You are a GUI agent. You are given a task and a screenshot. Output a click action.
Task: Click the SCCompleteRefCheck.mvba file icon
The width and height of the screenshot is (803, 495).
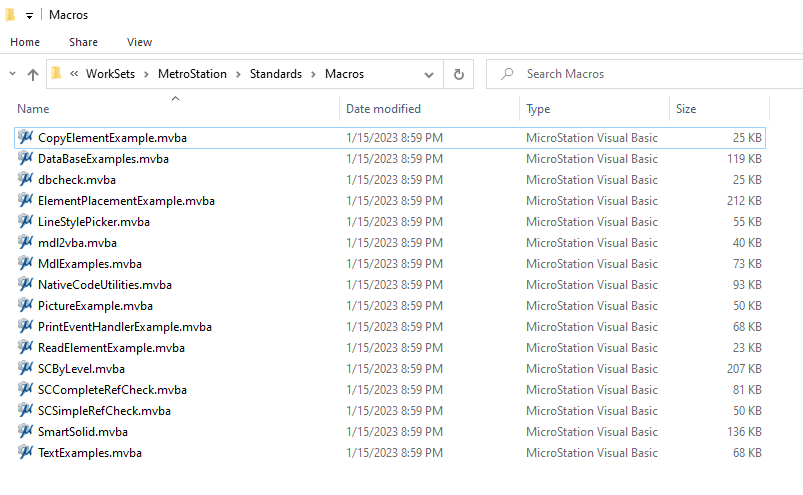(25, 389)
